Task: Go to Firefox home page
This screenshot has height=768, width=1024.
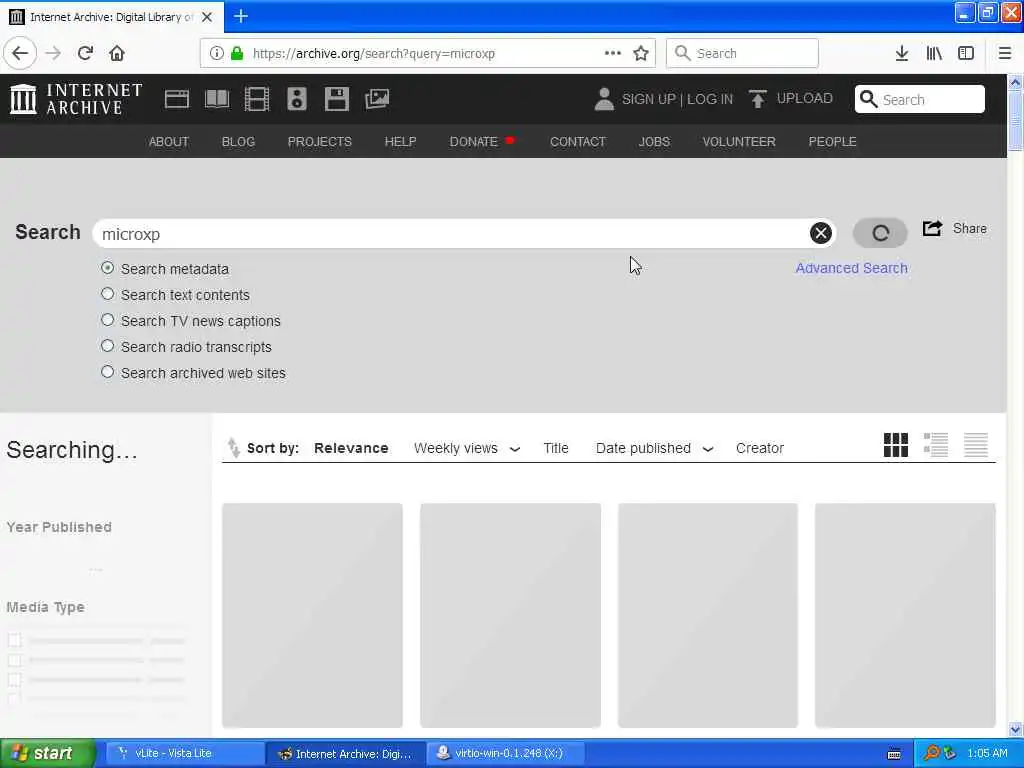Action: point(117,54)
